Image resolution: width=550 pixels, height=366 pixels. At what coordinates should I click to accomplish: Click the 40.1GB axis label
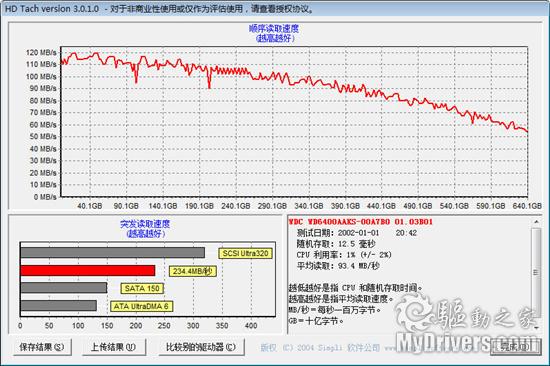coord(89,206)
